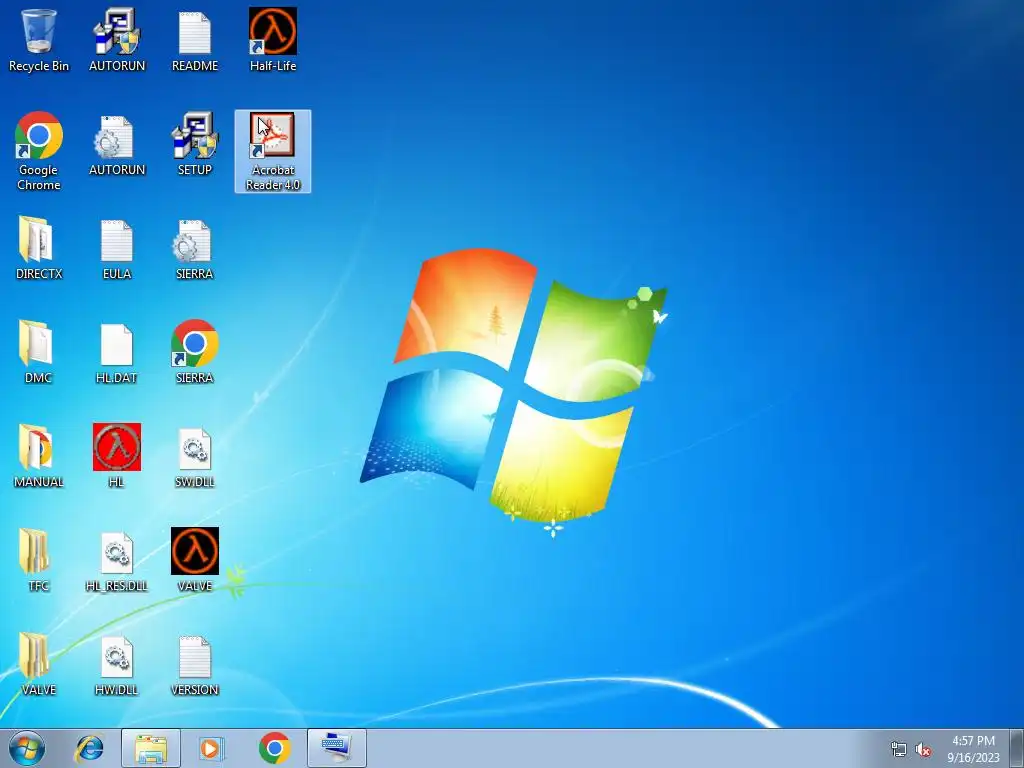Image resolution: width=1024 pixels, height=768 pixels.
Task: Select the VALVE folder icon
Action: coord(39,664)
